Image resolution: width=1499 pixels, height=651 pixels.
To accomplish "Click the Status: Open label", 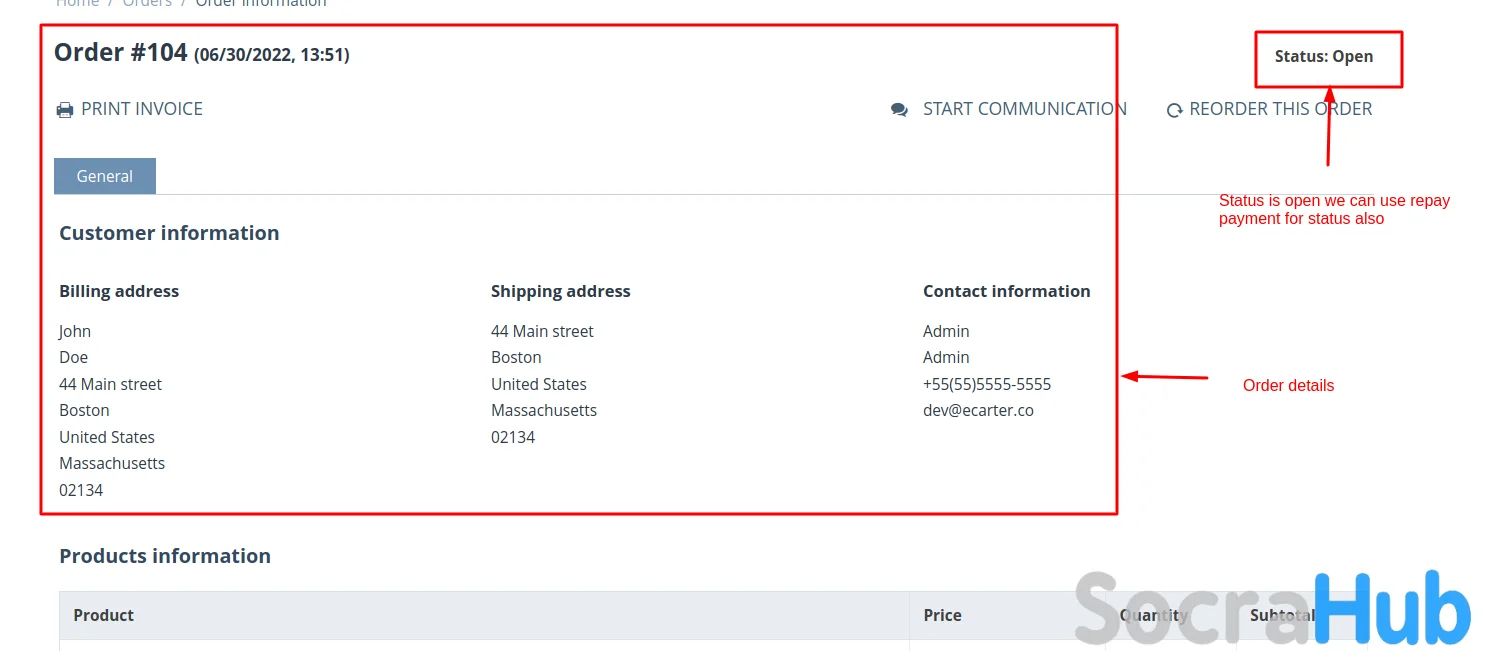I will [1323, 57].
